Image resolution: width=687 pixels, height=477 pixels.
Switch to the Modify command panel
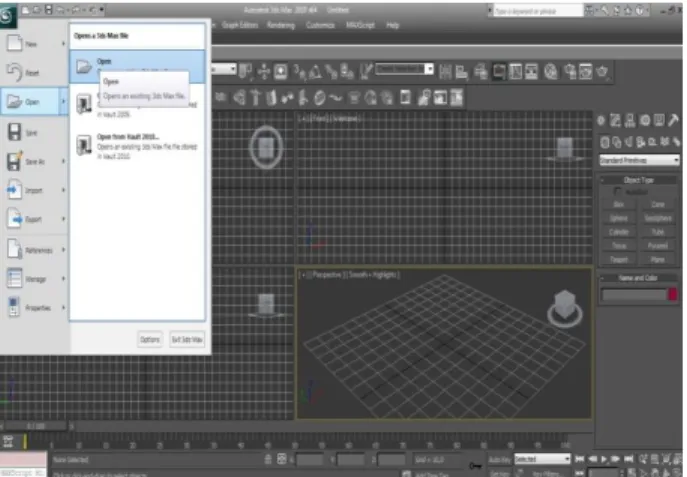click(x=616, y=120)
